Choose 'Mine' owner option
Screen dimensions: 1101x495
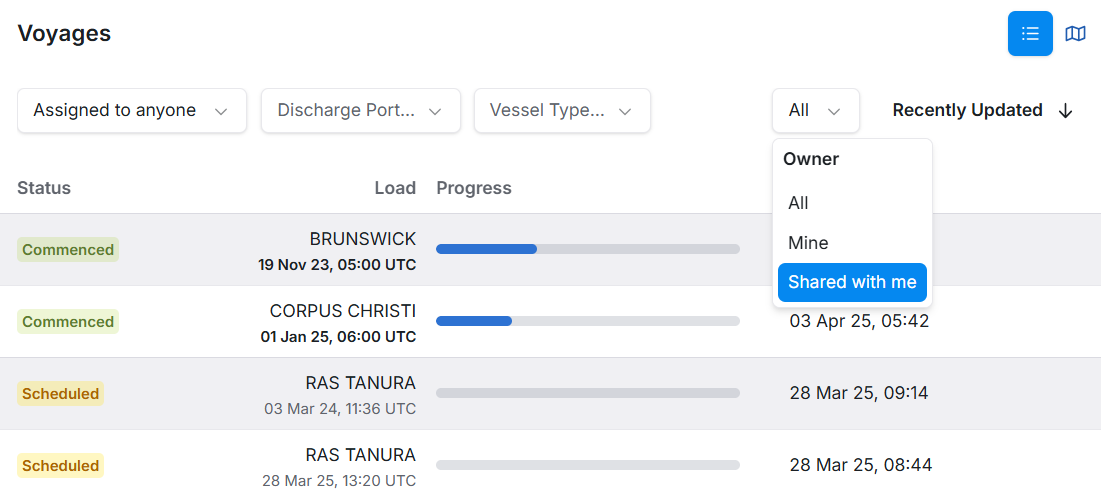(808, 243)
